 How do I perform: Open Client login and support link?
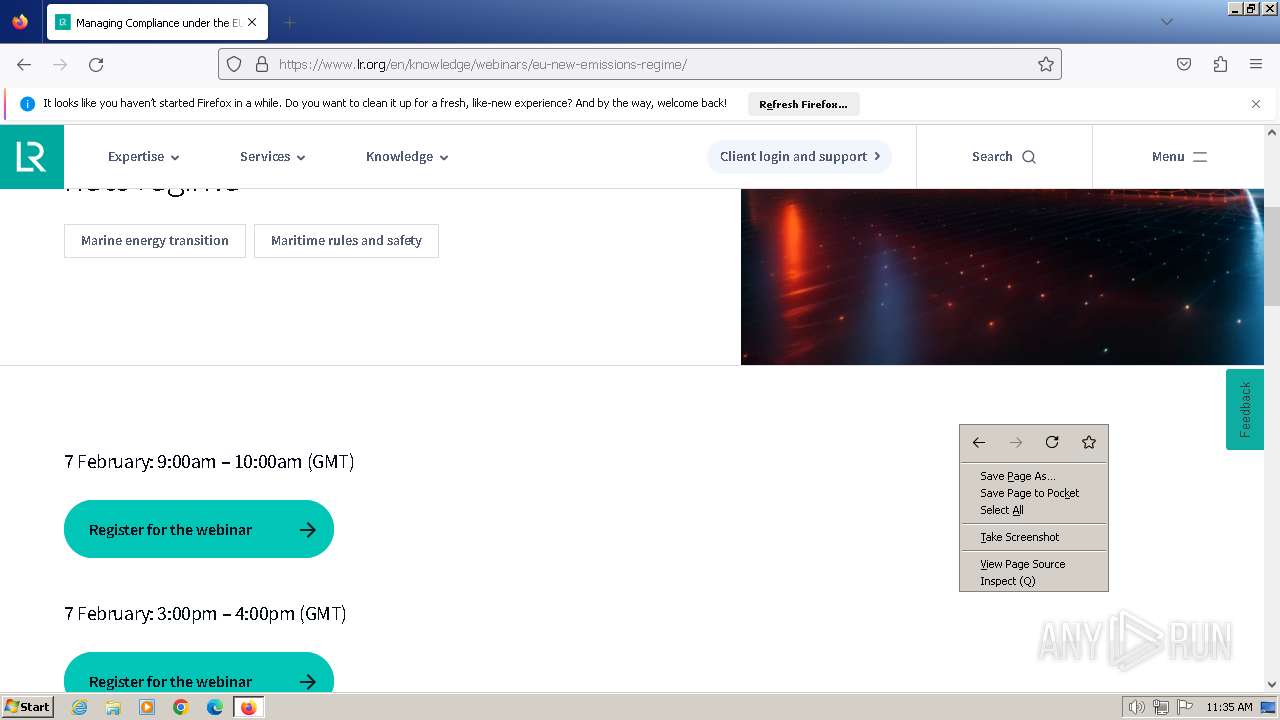pyautogui.click(x=799, y=157)
